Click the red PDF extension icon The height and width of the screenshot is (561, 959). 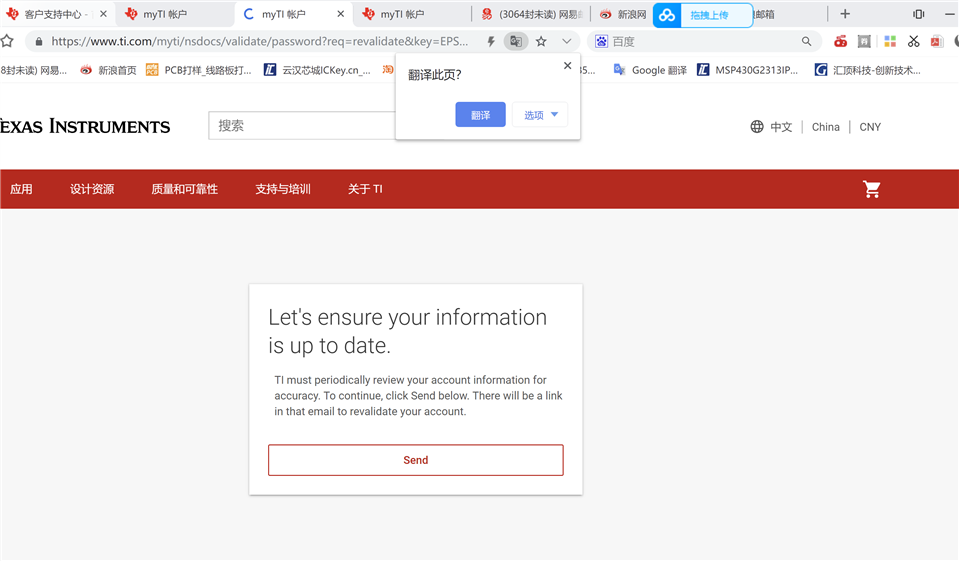click(x=936, y=41)
